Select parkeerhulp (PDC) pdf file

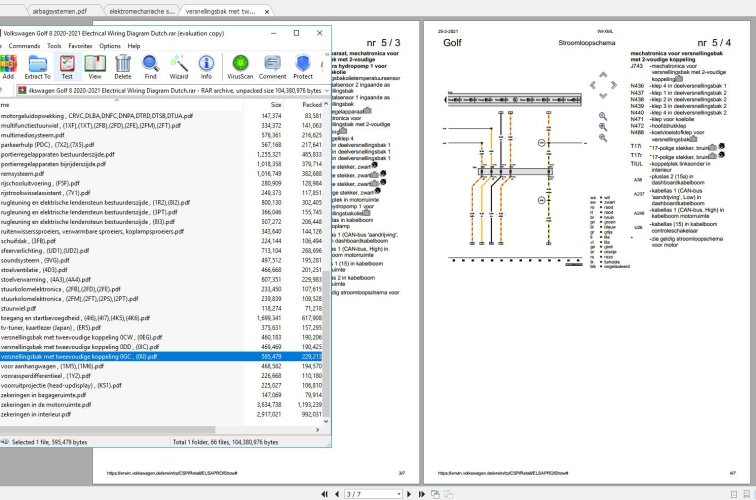click(162, 145)
